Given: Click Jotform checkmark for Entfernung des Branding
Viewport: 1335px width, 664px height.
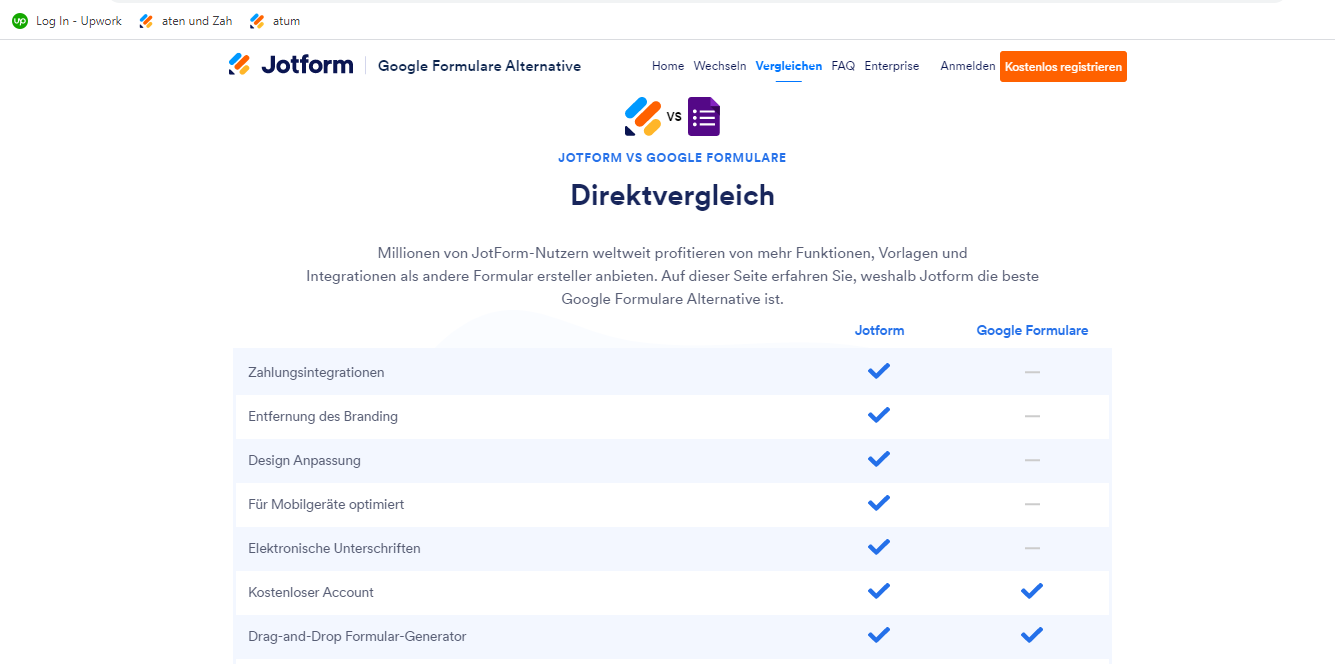Looking at the screenshot, I should (x=879, y=415).
